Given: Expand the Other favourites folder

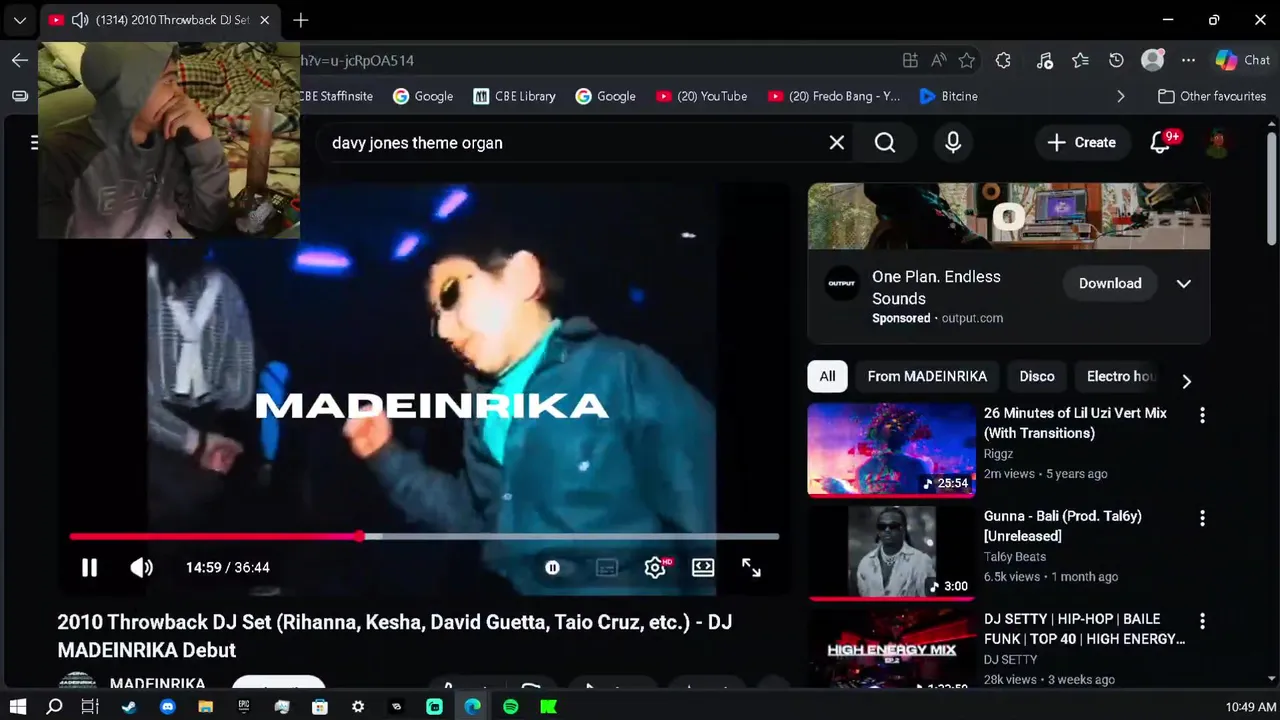Looking at the screenshot, I should coord(1211,96).
